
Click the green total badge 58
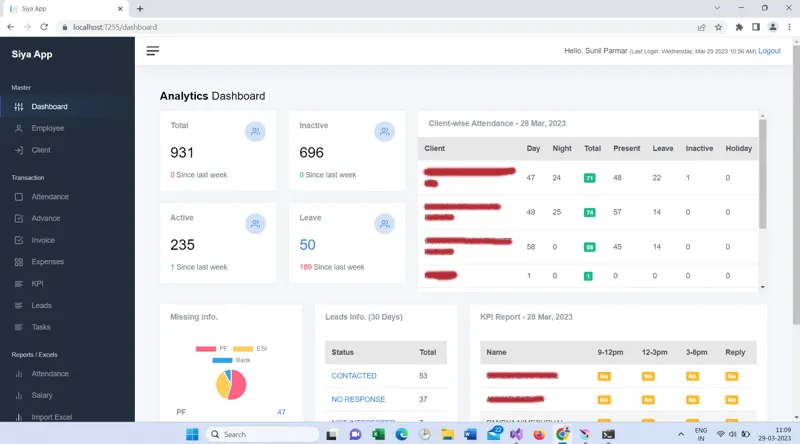pos(589,247)
